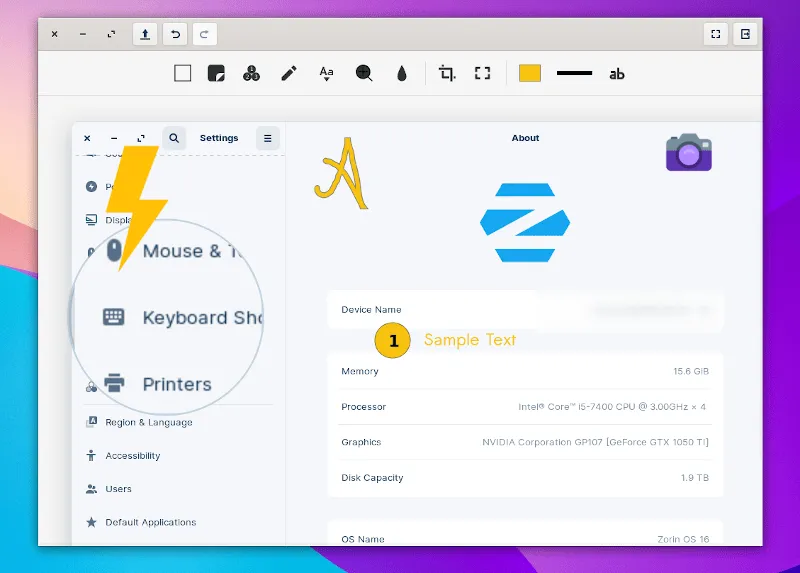The height and width of the screenshot is (573, 800).
Task: Select the crop tool
Action: pyautogui.click(x=447, y=73)
